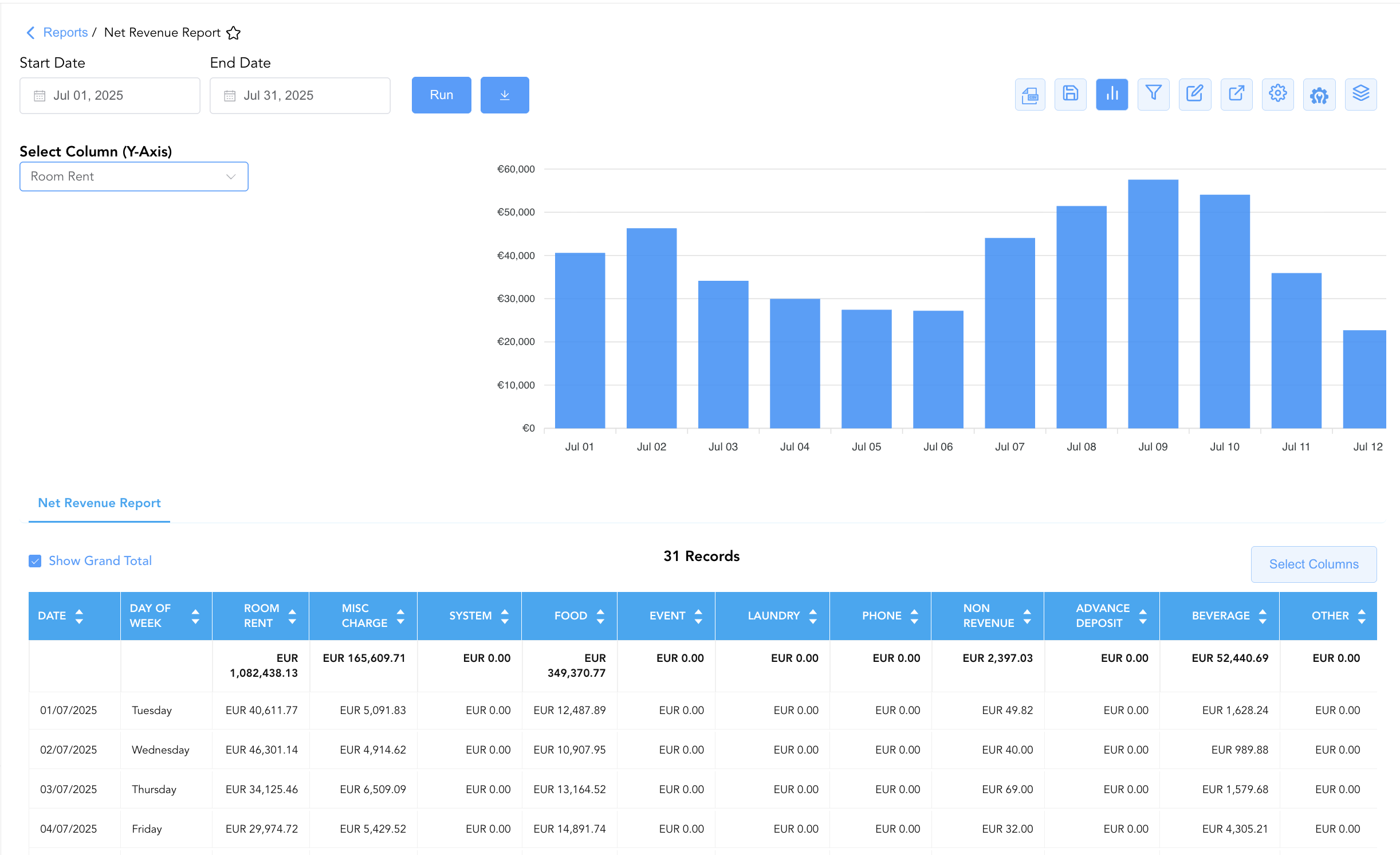1400x855 pixels.
Task: Open the filter funnel icon
Action: pos(1153,95)
